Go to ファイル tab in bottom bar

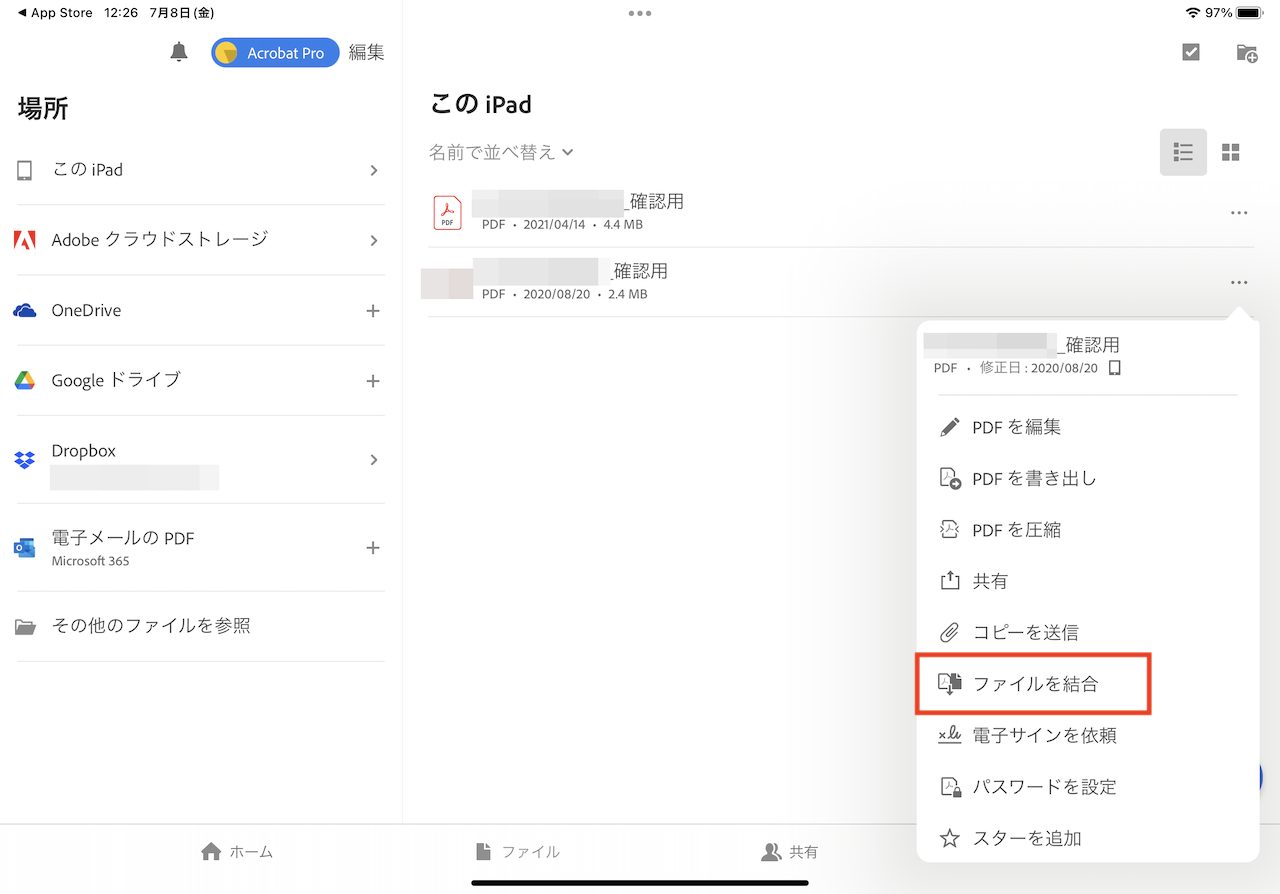[517, 852]
